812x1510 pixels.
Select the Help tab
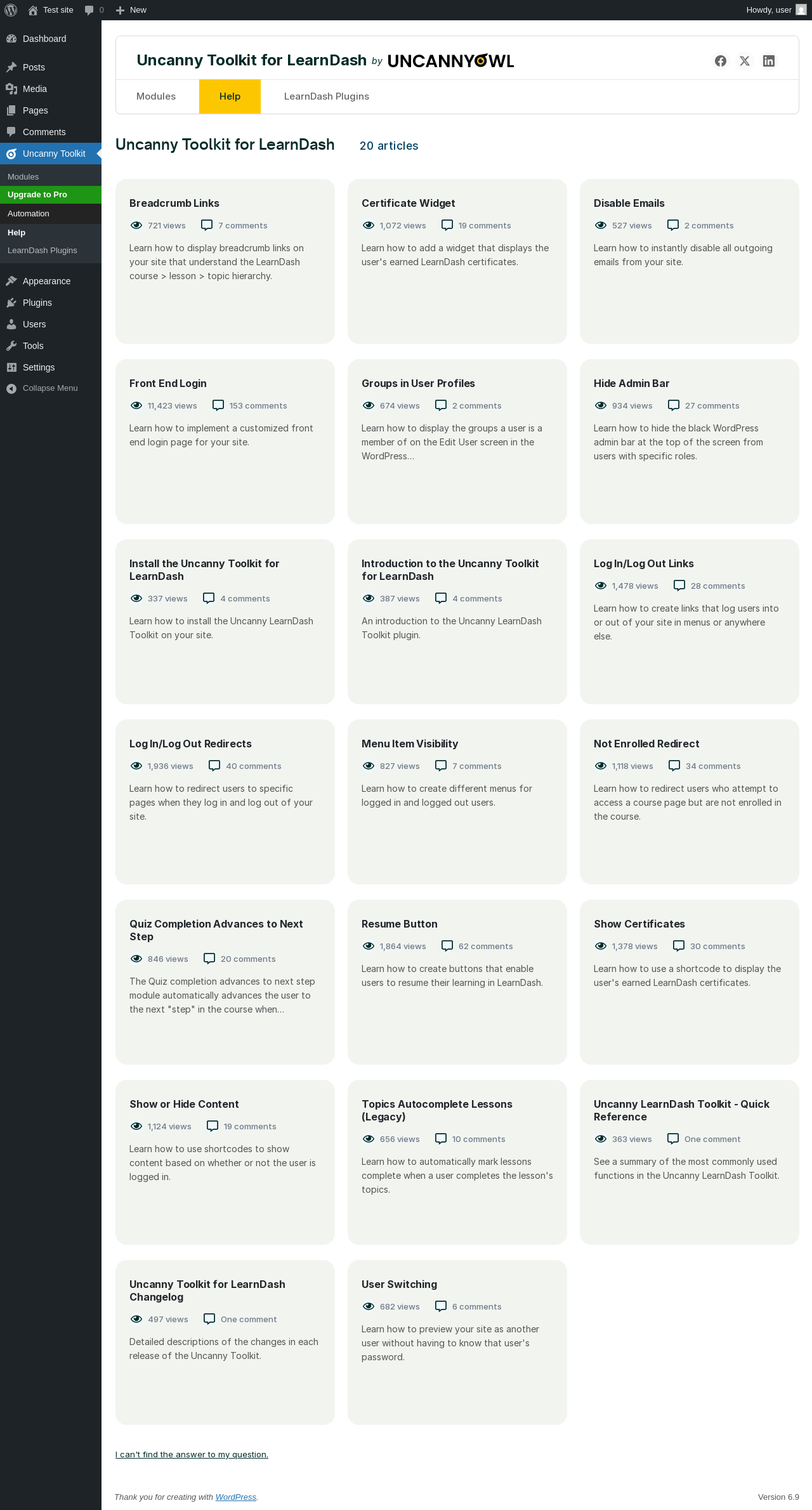(230, 96)
